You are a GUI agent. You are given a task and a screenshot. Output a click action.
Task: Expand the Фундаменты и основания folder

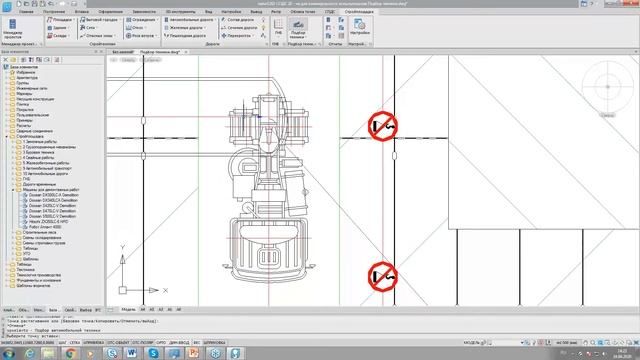pos(7,280)
